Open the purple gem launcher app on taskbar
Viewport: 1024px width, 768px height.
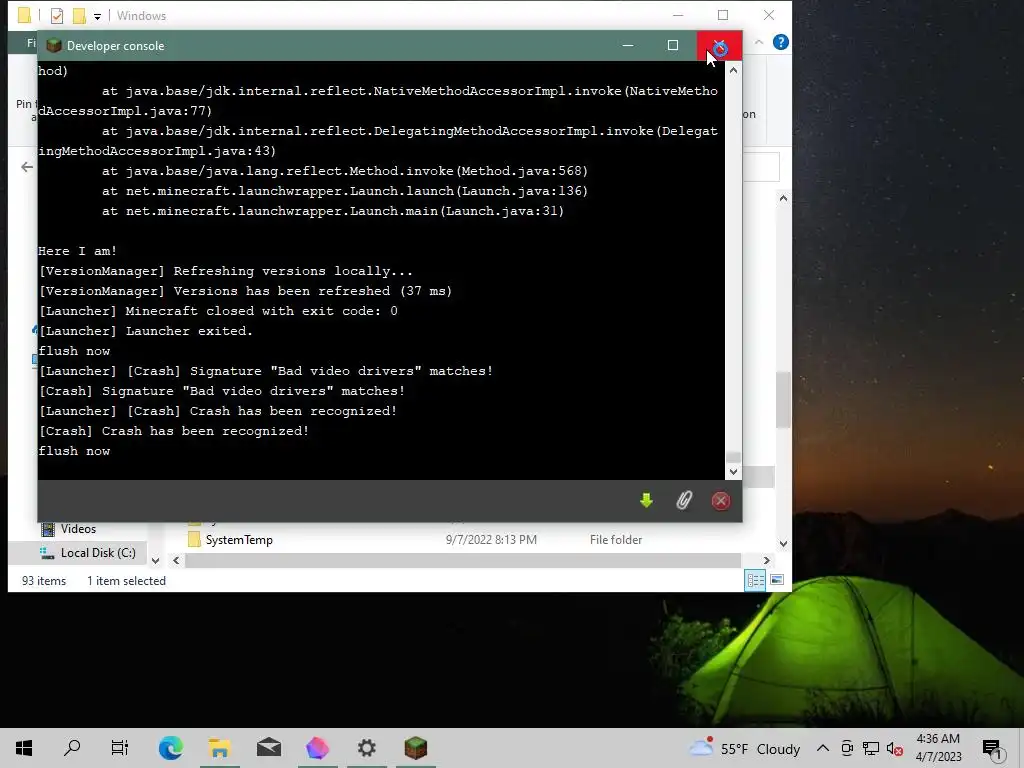[x=317, y=748]
